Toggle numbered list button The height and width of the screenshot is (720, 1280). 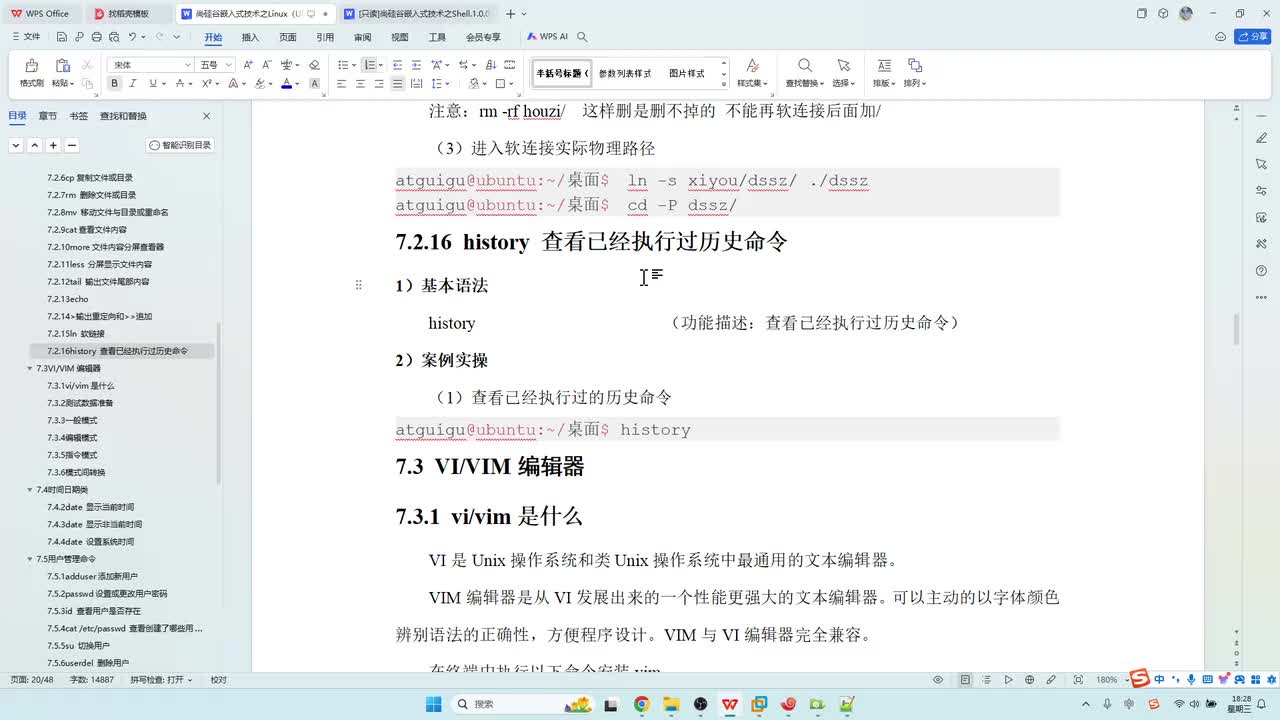pos(369,65)
